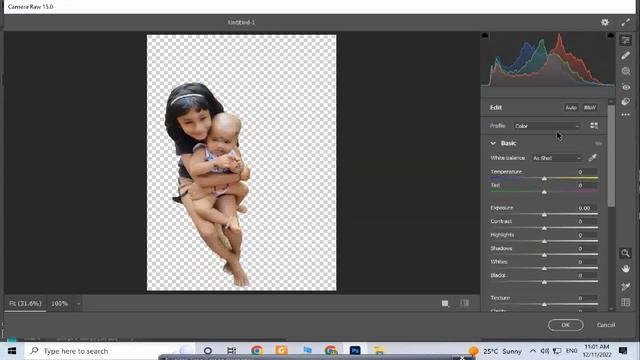This screenshot has width=640, height=360.
Task: Open the Masking tool
Action: coord(625,71)
